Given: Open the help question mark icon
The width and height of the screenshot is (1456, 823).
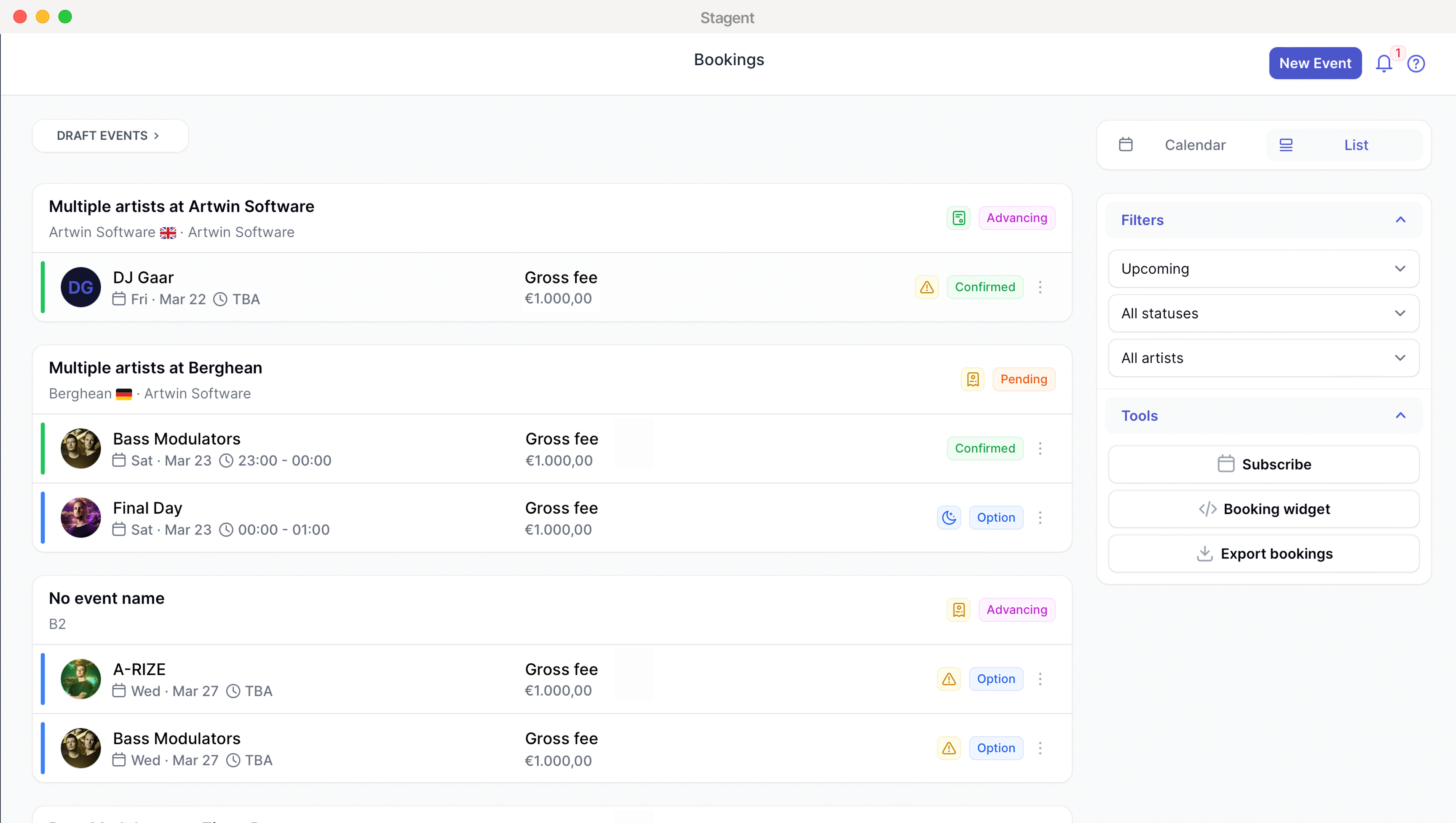Looking at the screenshot, I should point(1416,63).
